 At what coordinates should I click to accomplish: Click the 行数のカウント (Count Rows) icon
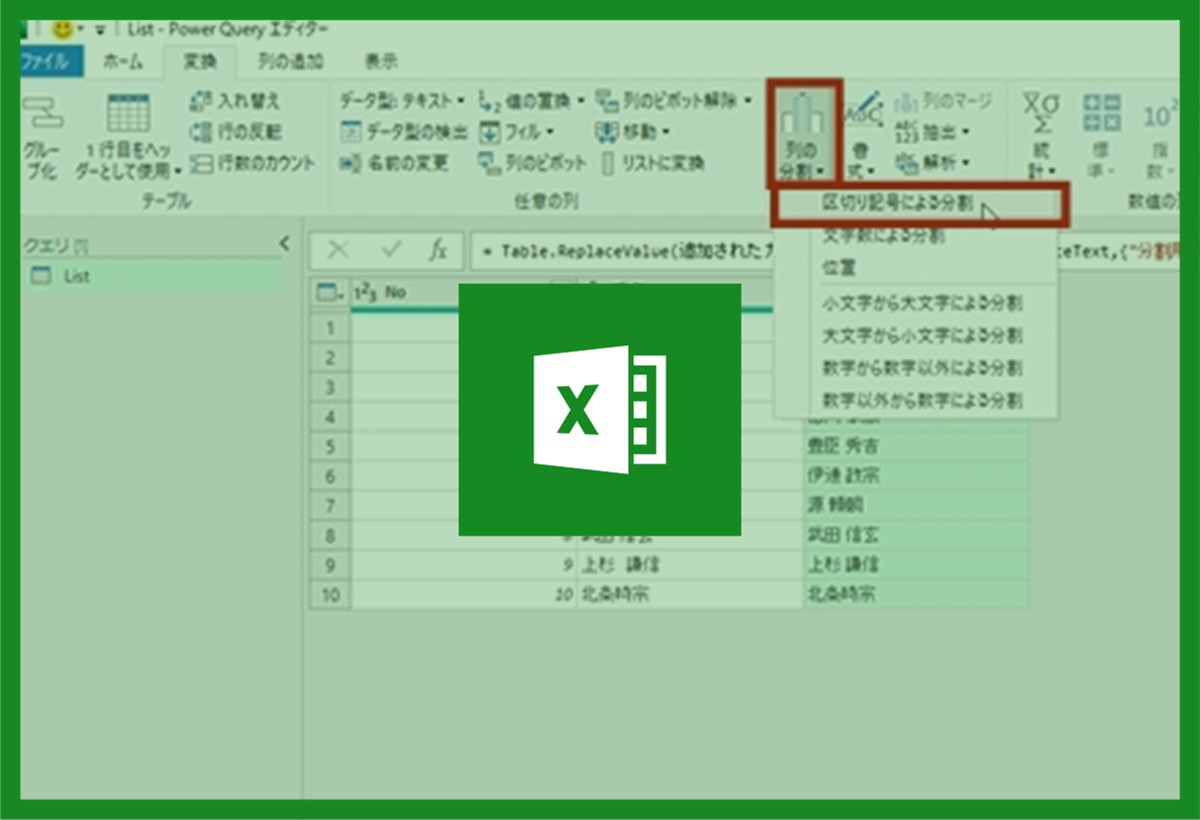point(200,163)
